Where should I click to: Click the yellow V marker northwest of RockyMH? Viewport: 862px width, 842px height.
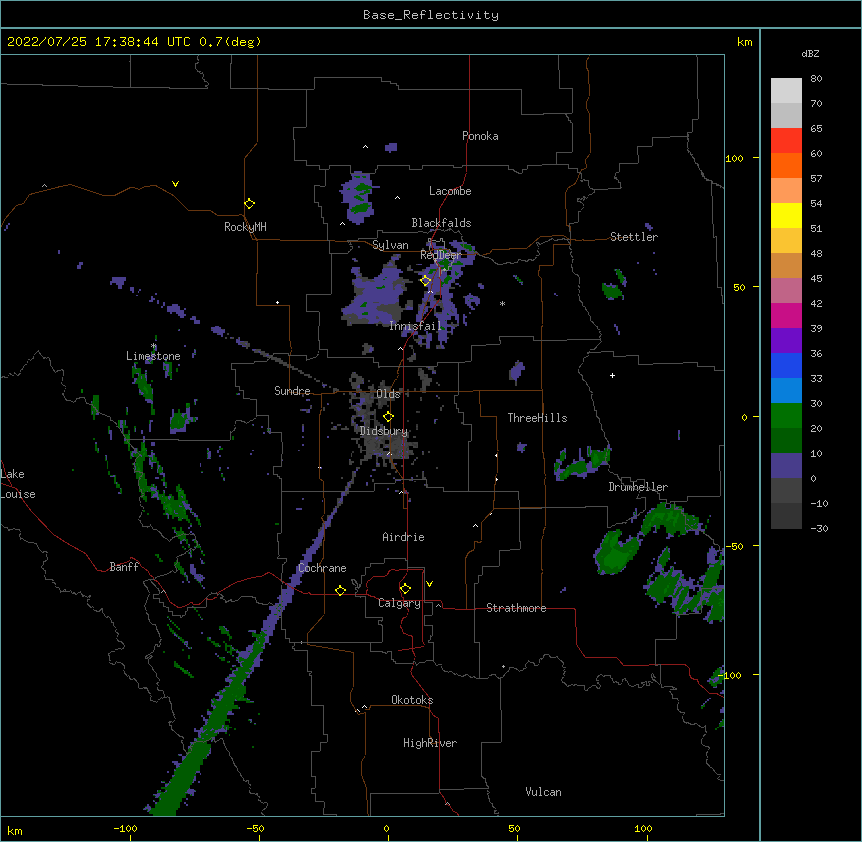[175, 184]
